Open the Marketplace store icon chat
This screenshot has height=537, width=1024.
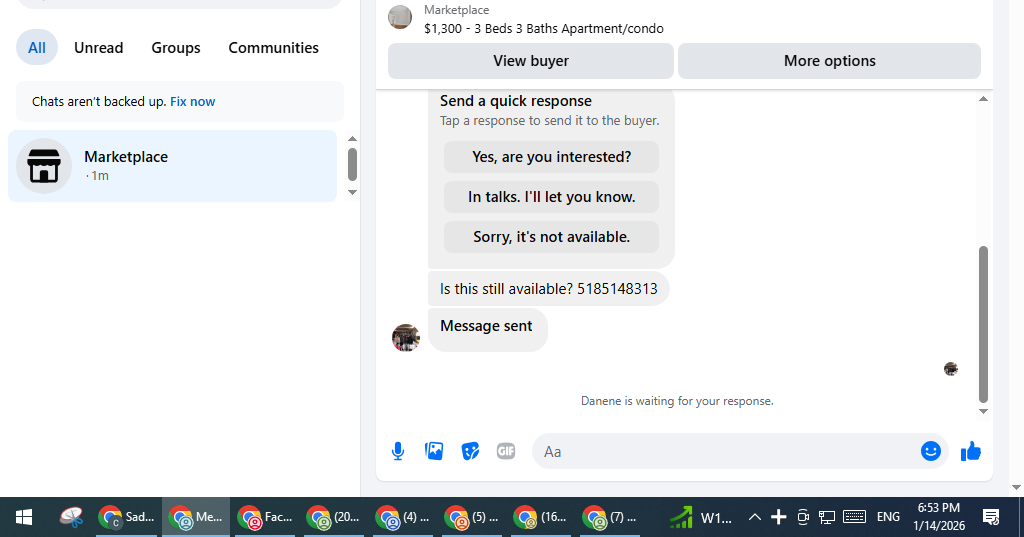(x=44, y=166)
